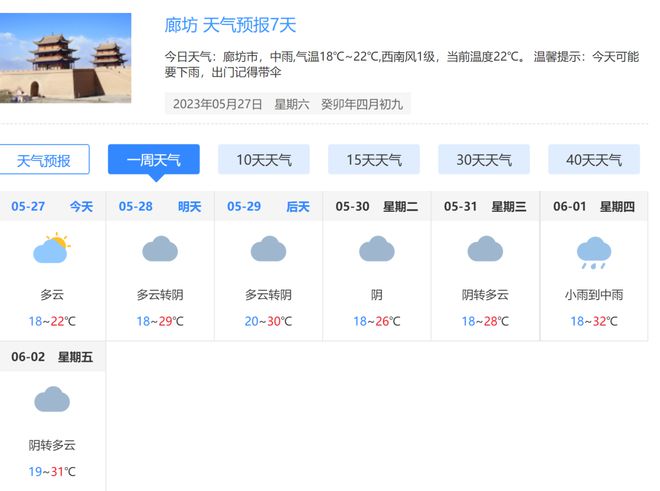
Task: Click the partly cloudy icon for 05-27
Action: click(x=52, y=248)
